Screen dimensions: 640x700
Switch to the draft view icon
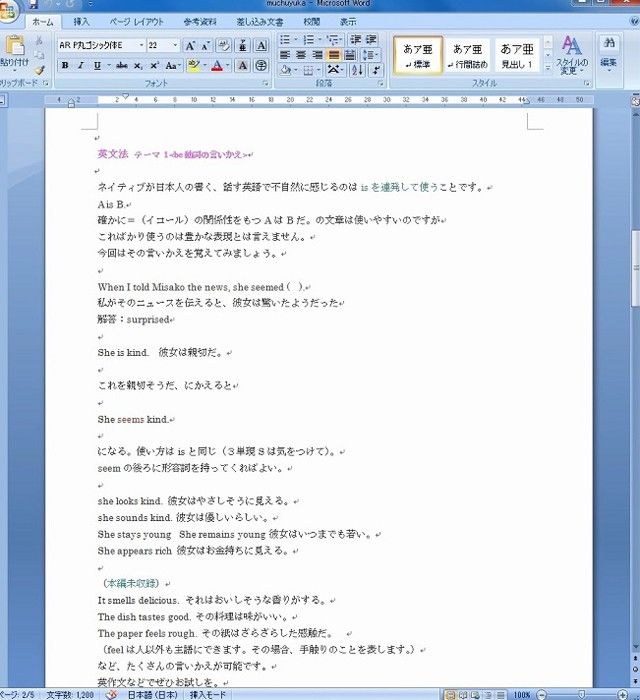coord(501,695)
